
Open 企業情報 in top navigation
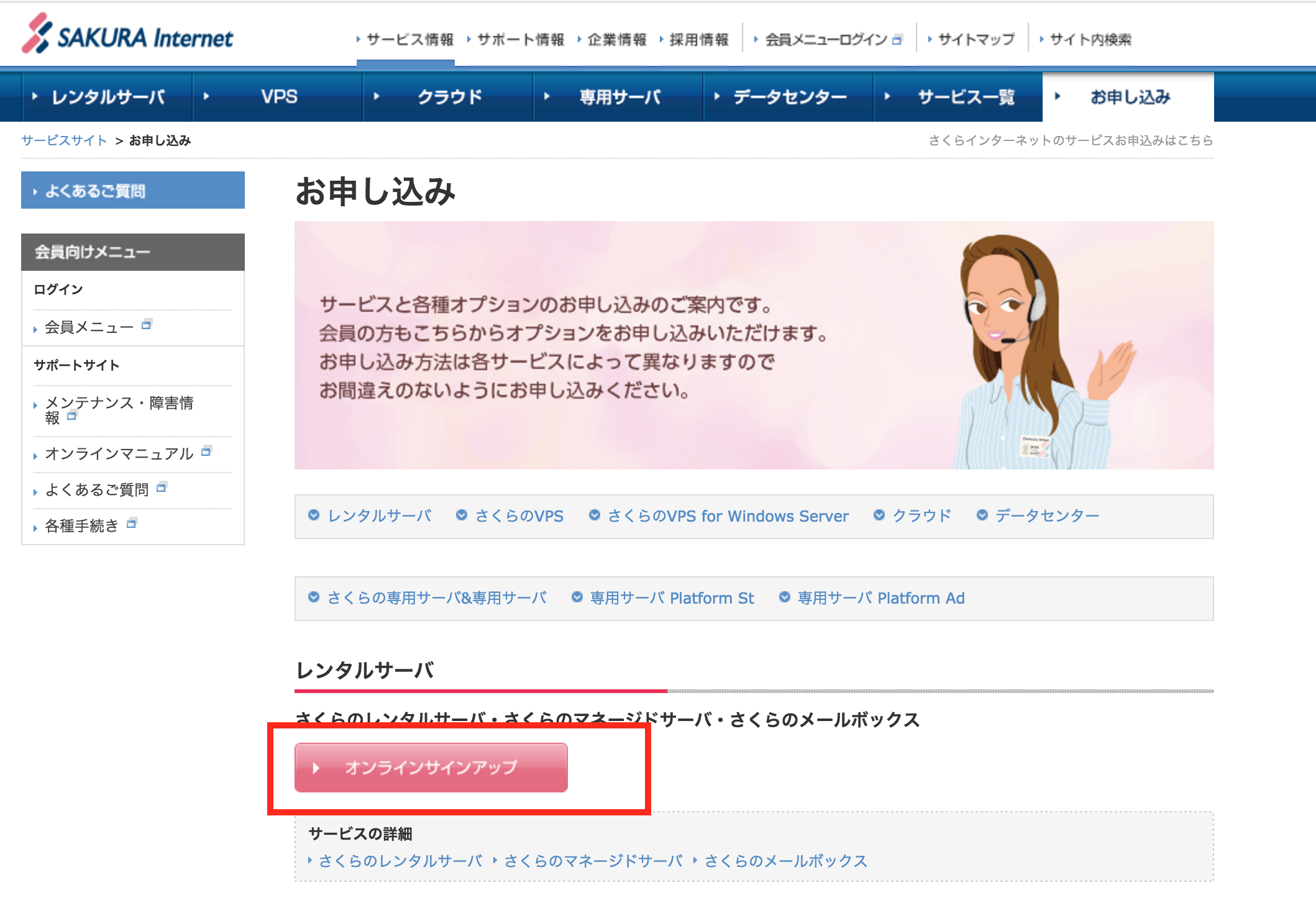click(616, 40)
